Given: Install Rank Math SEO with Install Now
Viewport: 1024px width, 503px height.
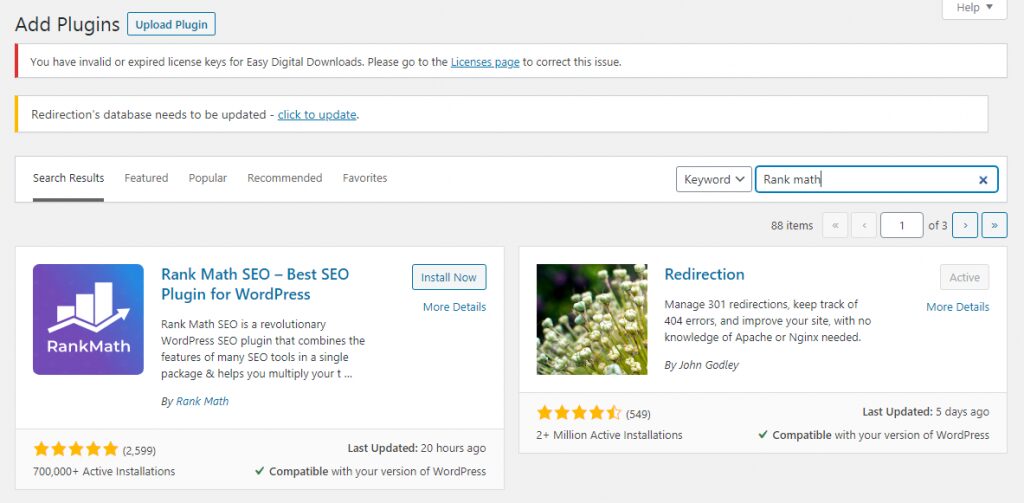Looking at the screenshot, I should [449, 277].
